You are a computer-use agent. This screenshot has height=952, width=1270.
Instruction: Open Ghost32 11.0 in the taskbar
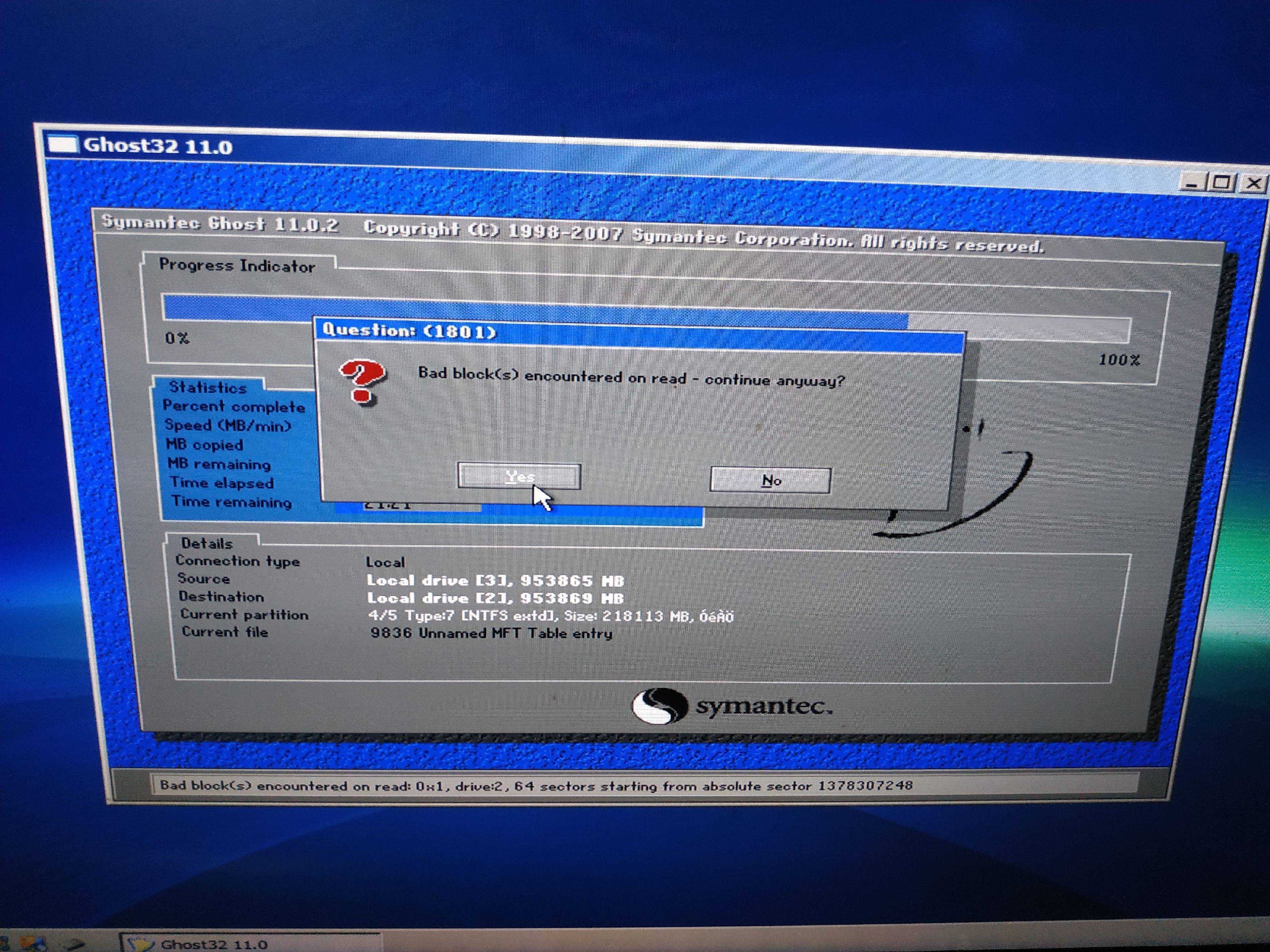(251, 943)
